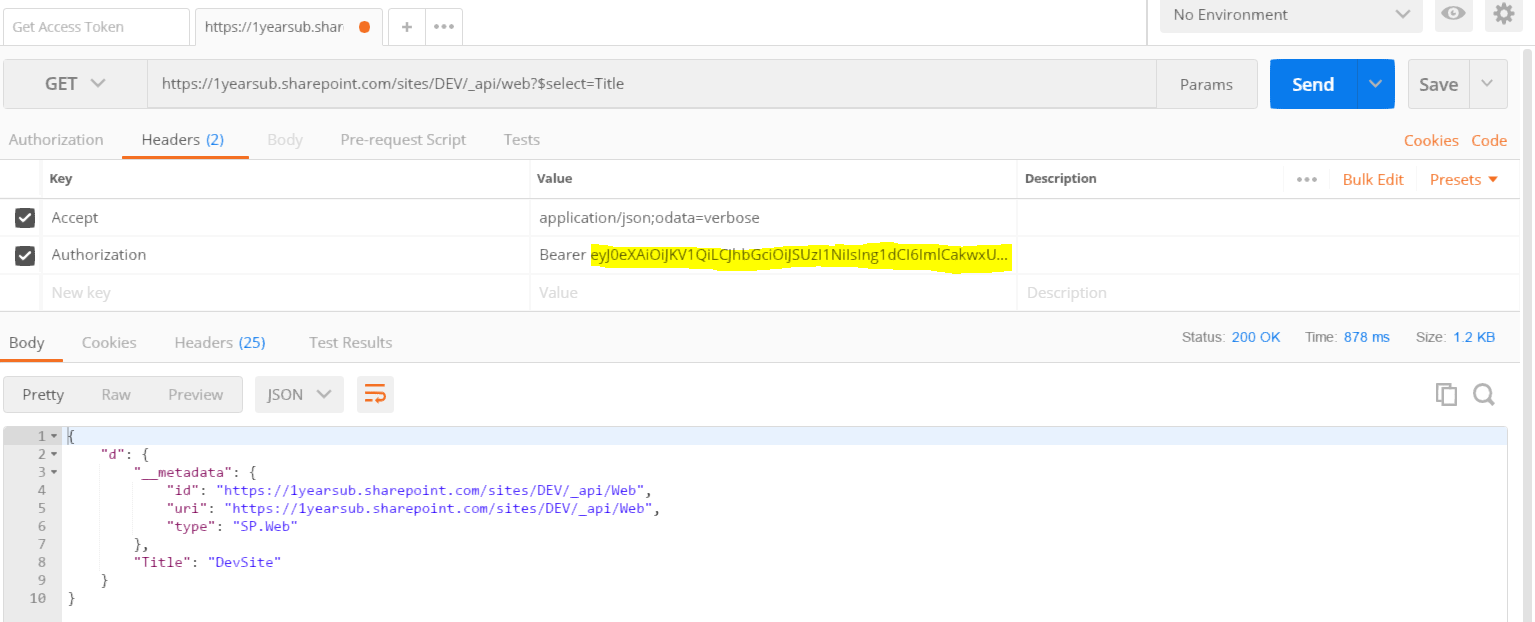Open the GET method dropdown
The height and width of the screenshot is (622, 1535).
click(73, 84)
